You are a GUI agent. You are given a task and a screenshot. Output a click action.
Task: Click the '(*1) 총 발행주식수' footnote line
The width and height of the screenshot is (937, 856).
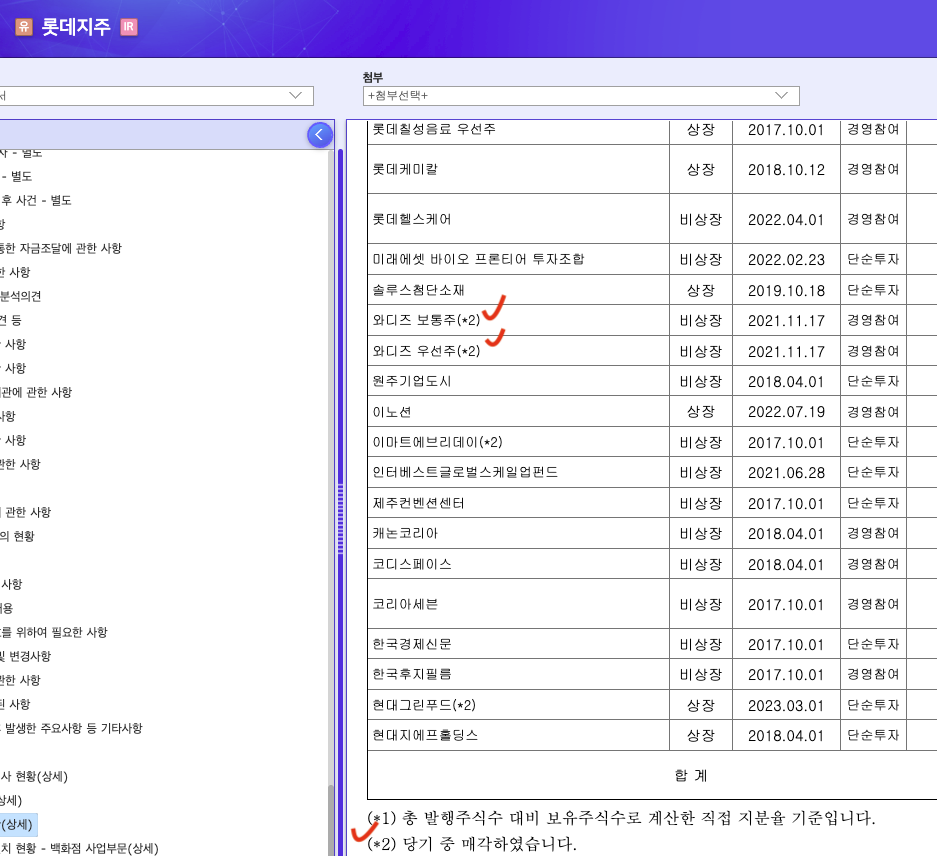pyautogui.click(x=621, y=818)
